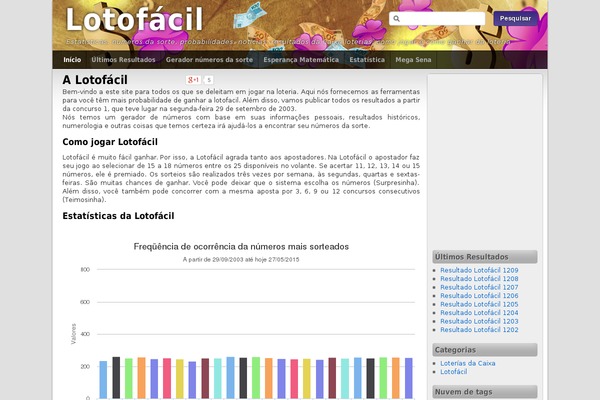The image size is (600, 400).
Task: Open the Esperança Matemática menu
Action: tap(301, 60)
